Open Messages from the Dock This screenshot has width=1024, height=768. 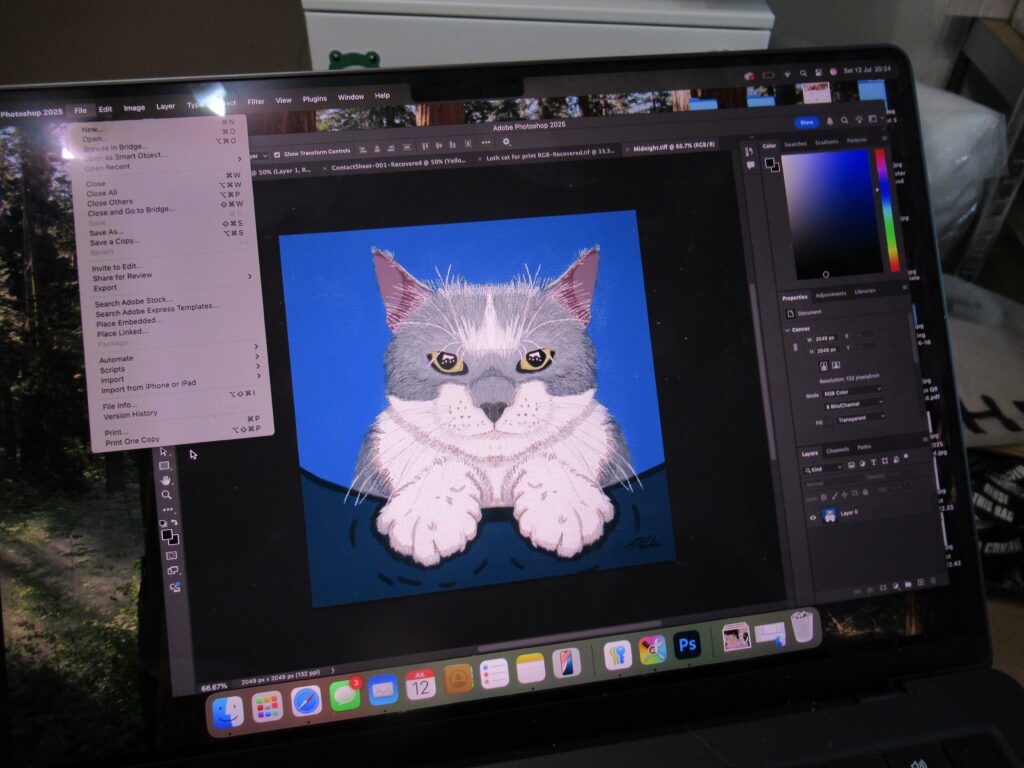click(x=345, y=696)
